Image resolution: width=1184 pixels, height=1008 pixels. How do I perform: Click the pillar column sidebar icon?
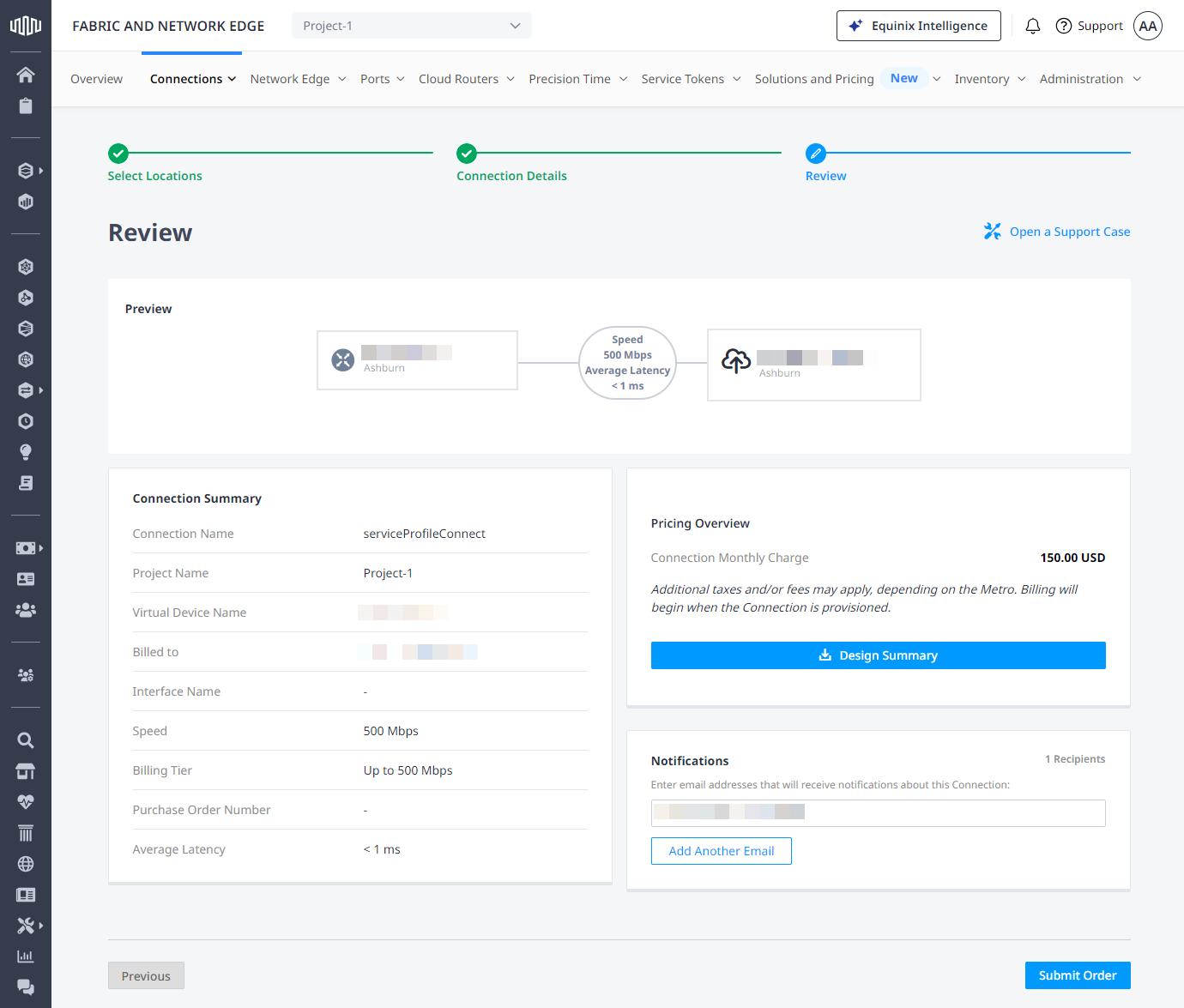coord(26,833)
